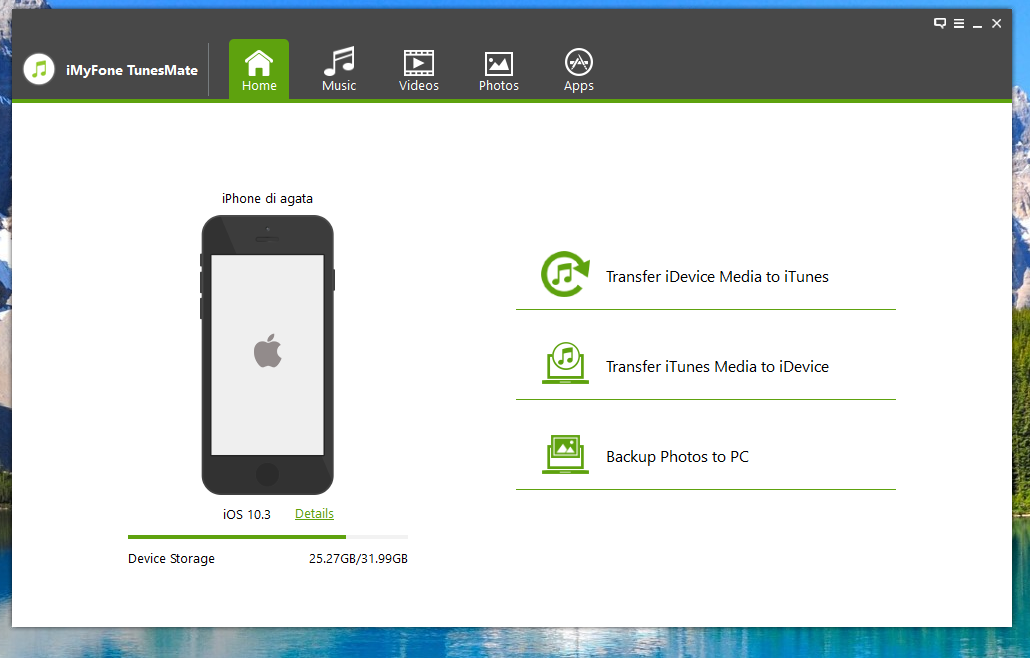Image resolution: width=1030 pixels, height=658 pixels.
Task: Open the Home tab
Action: (259, 70)
